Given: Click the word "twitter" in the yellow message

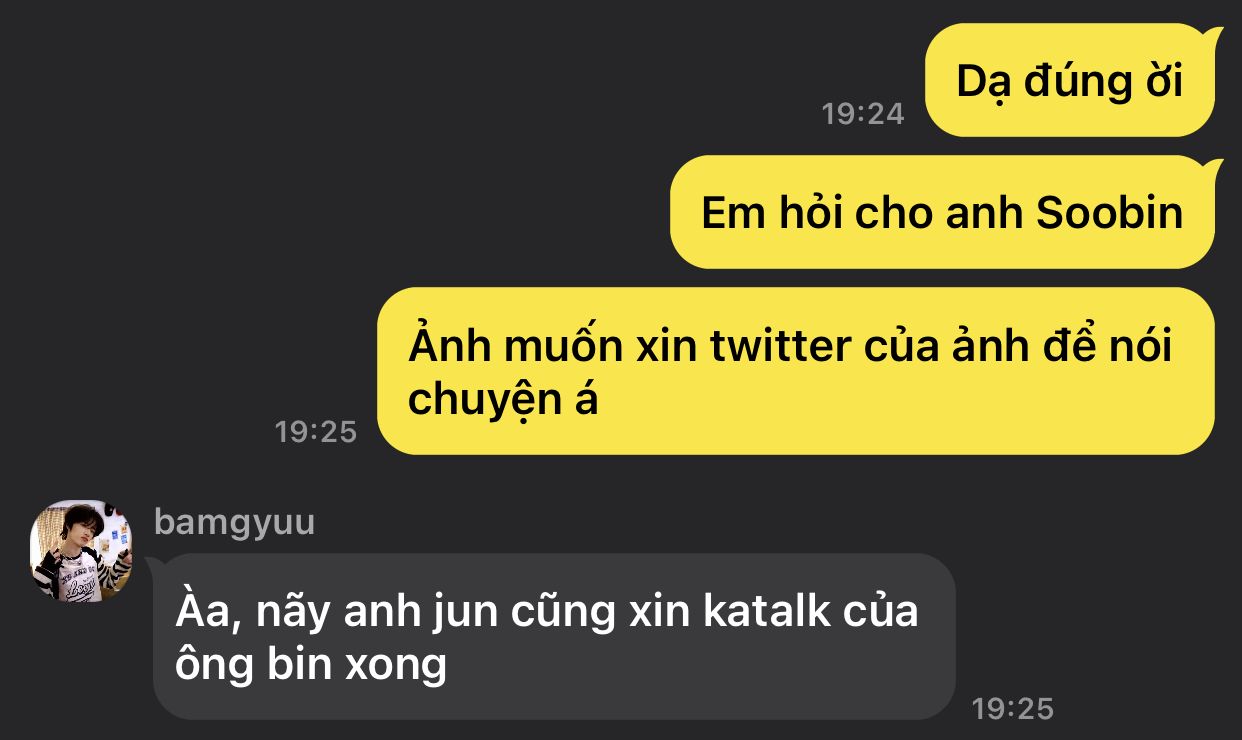Looking at the screenshot, I should (x=779, y=346).
